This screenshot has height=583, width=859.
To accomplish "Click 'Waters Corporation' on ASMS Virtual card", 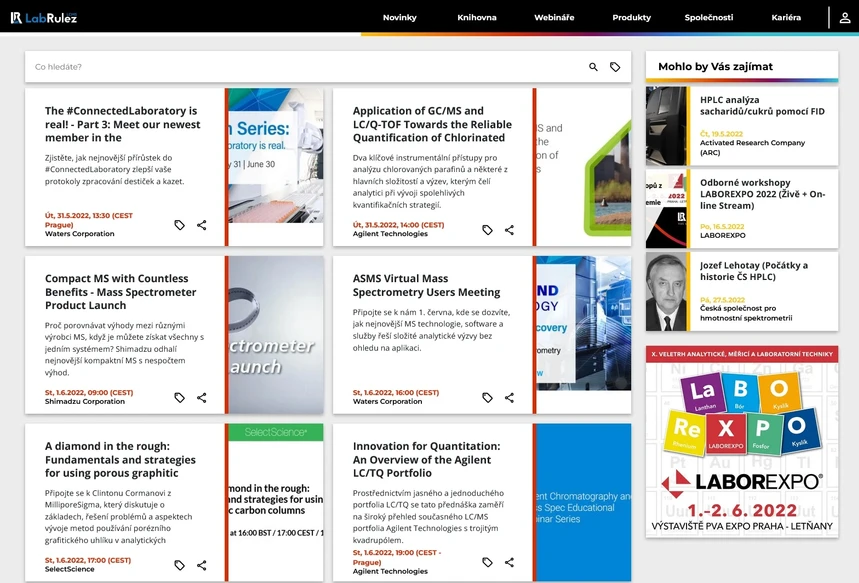I will [x=387, y=402].
